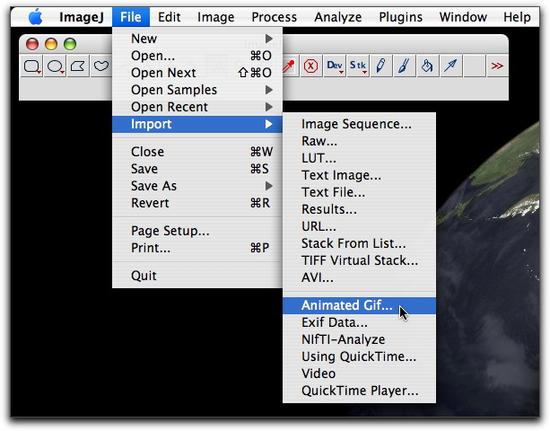
Task: Select the Pencil tool
Action: pyautogui.click(x=381, y=66)
